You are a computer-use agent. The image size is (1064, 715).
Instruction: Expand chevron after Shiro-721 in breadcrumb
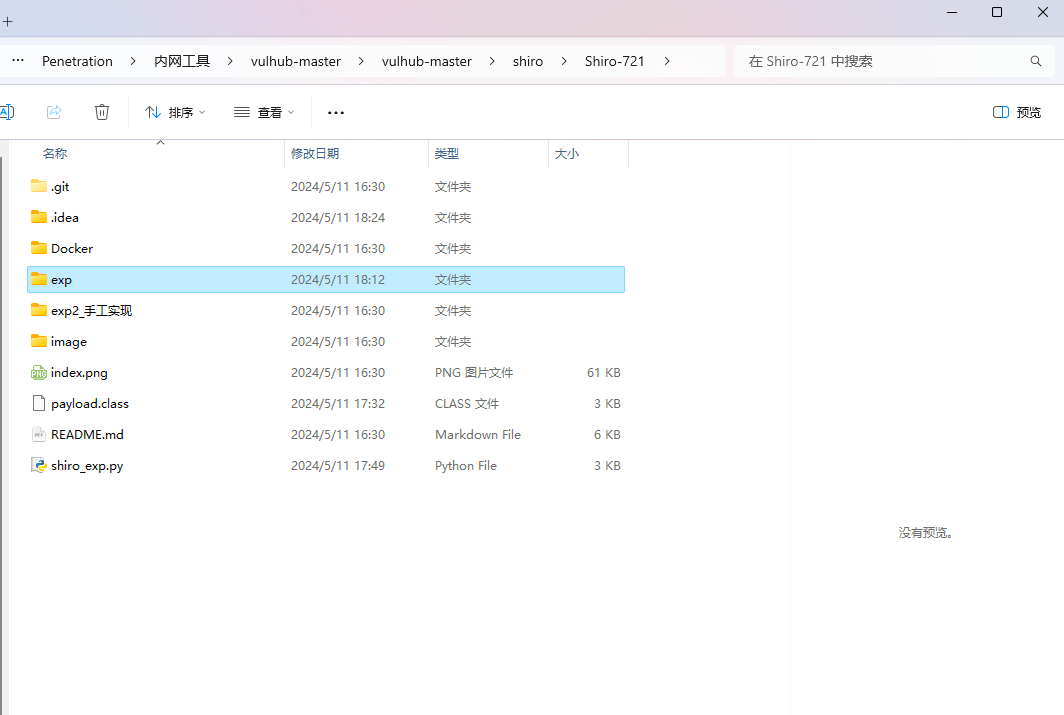point(667,61)
